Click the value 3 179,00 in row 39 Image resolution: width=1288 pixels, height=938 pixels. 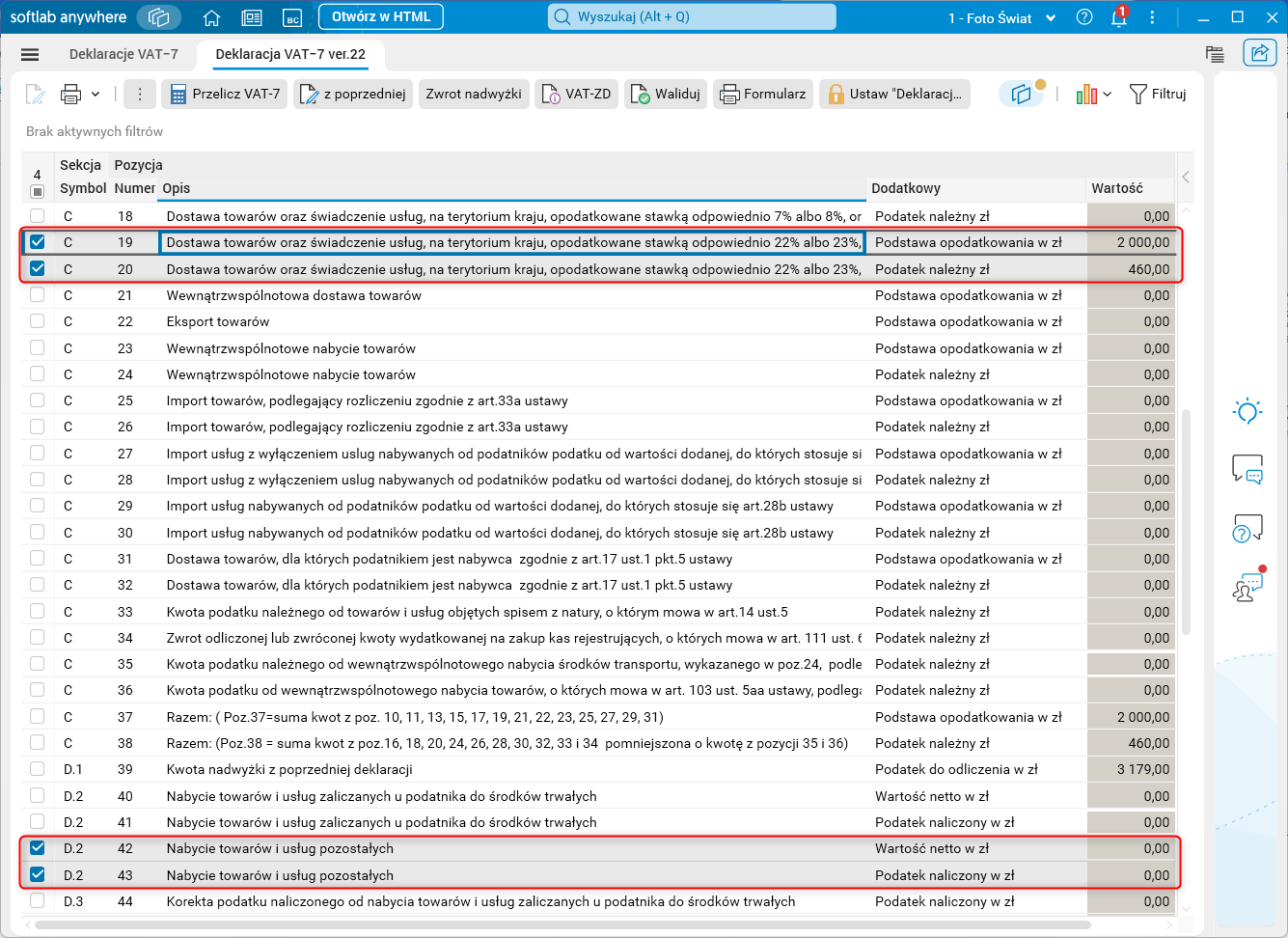tap(1143, 769)
